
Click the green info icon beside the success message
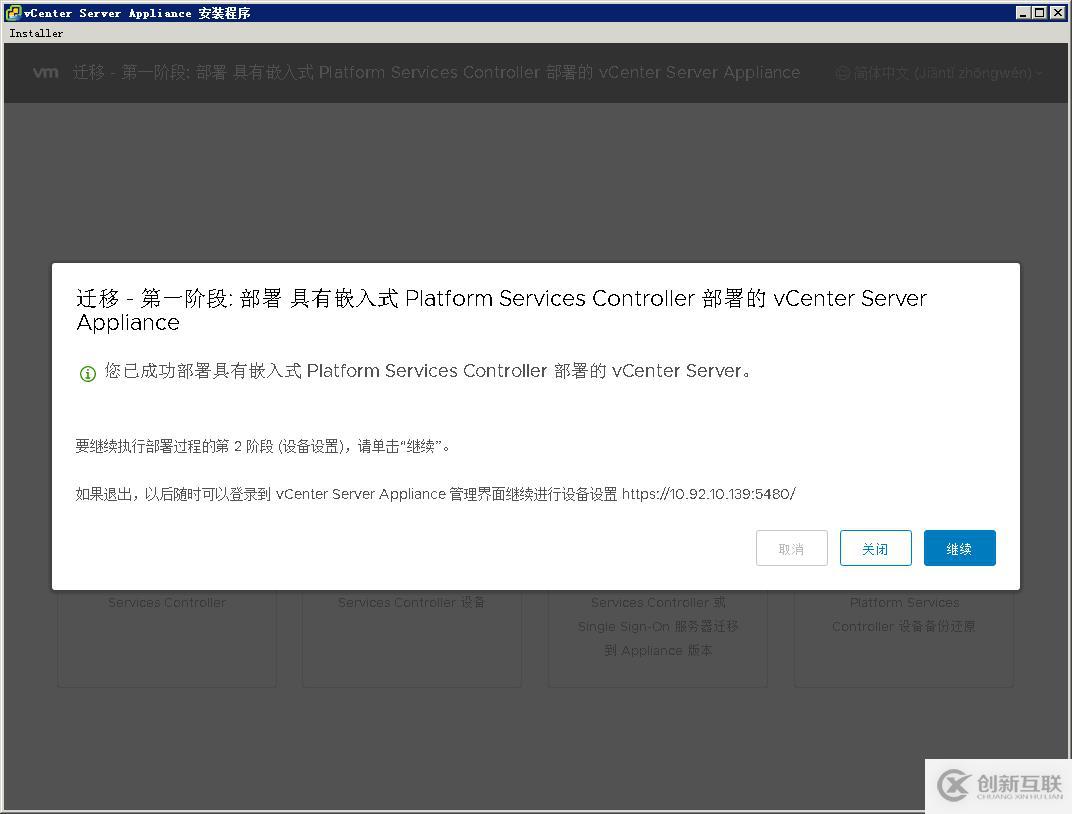click(x=88, y=373)
